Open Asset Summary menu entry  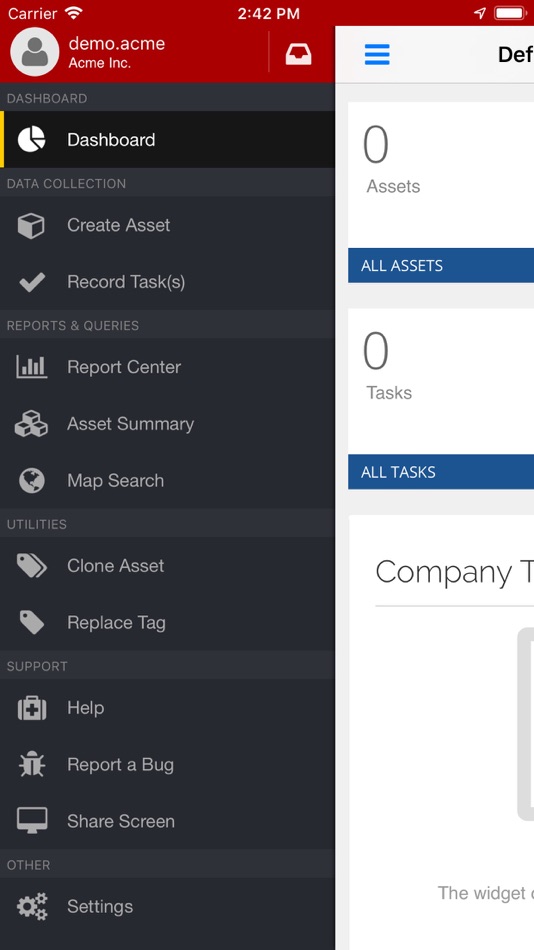(167, 424)
